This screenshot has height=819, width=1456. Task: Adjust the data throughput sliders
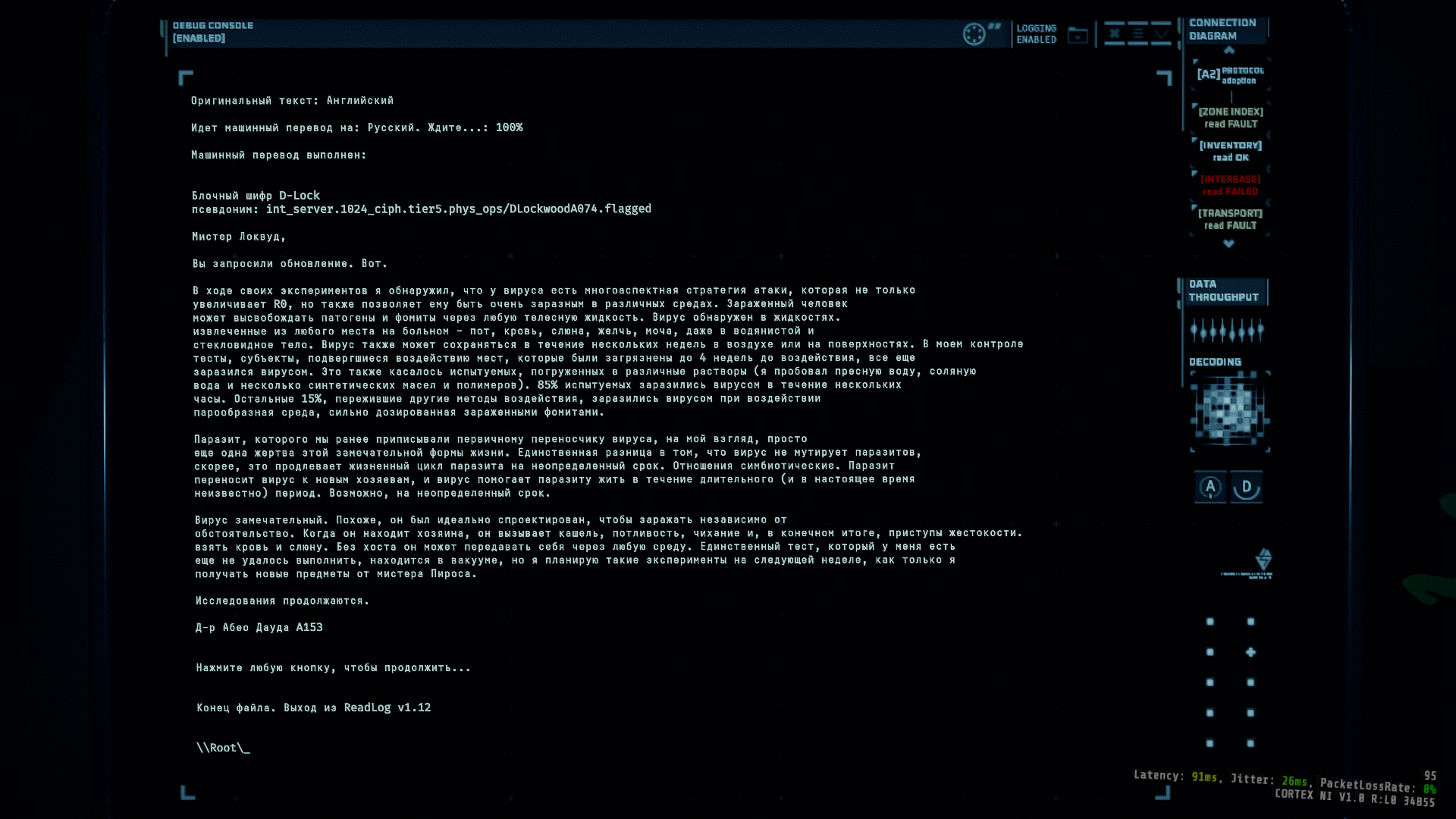[1227, 330]
